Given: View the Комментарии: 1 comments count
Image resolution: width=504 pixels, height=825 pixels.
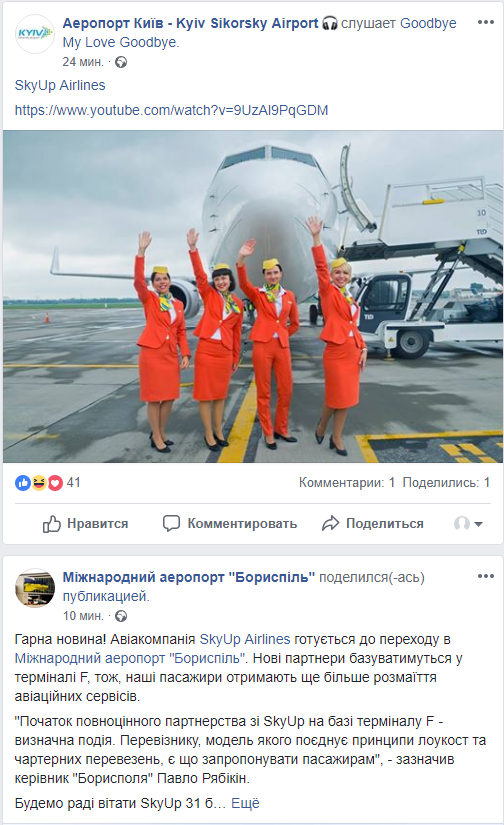Looking at the screenshot, I should (347, 482).
